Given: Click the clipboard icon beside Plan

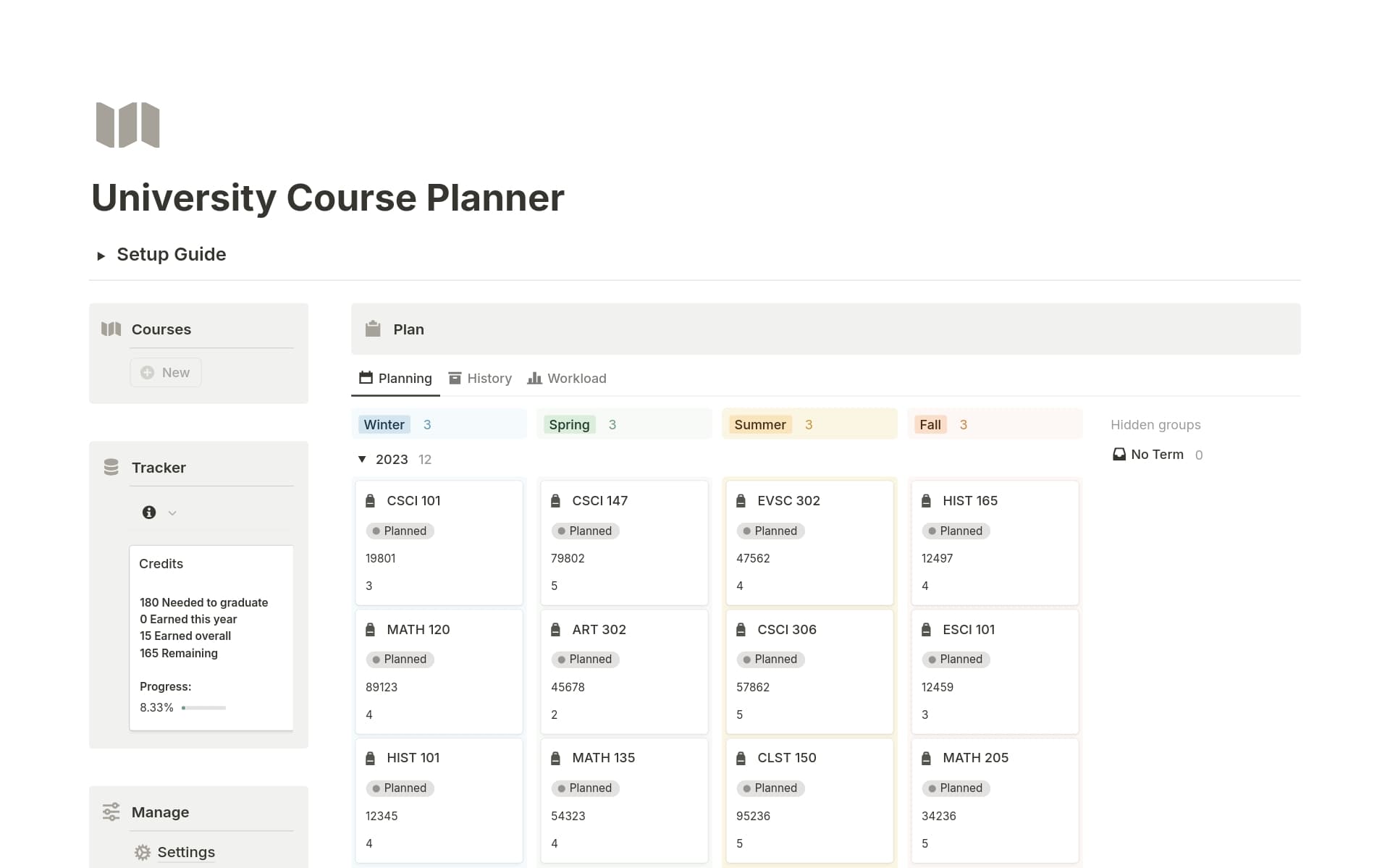Looking at the screenshot, I should pos(373,329).
